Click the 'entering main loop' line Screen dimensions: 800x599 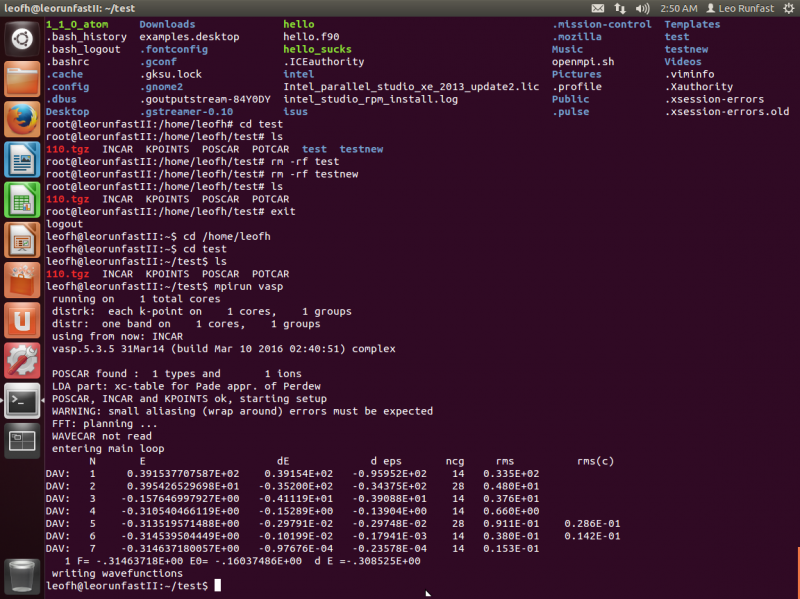point(108,448)
